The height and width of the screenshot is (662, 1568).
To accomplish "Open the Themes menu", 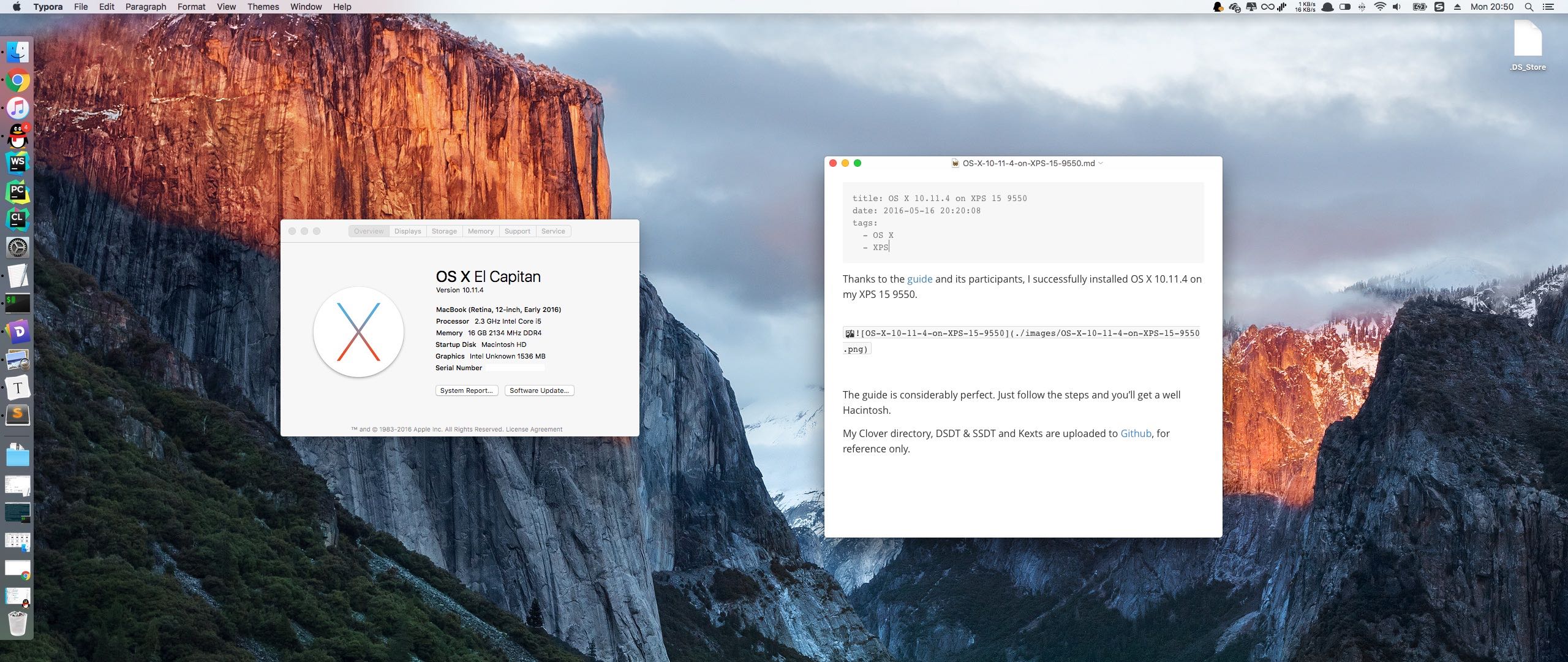I will point(263,7).
